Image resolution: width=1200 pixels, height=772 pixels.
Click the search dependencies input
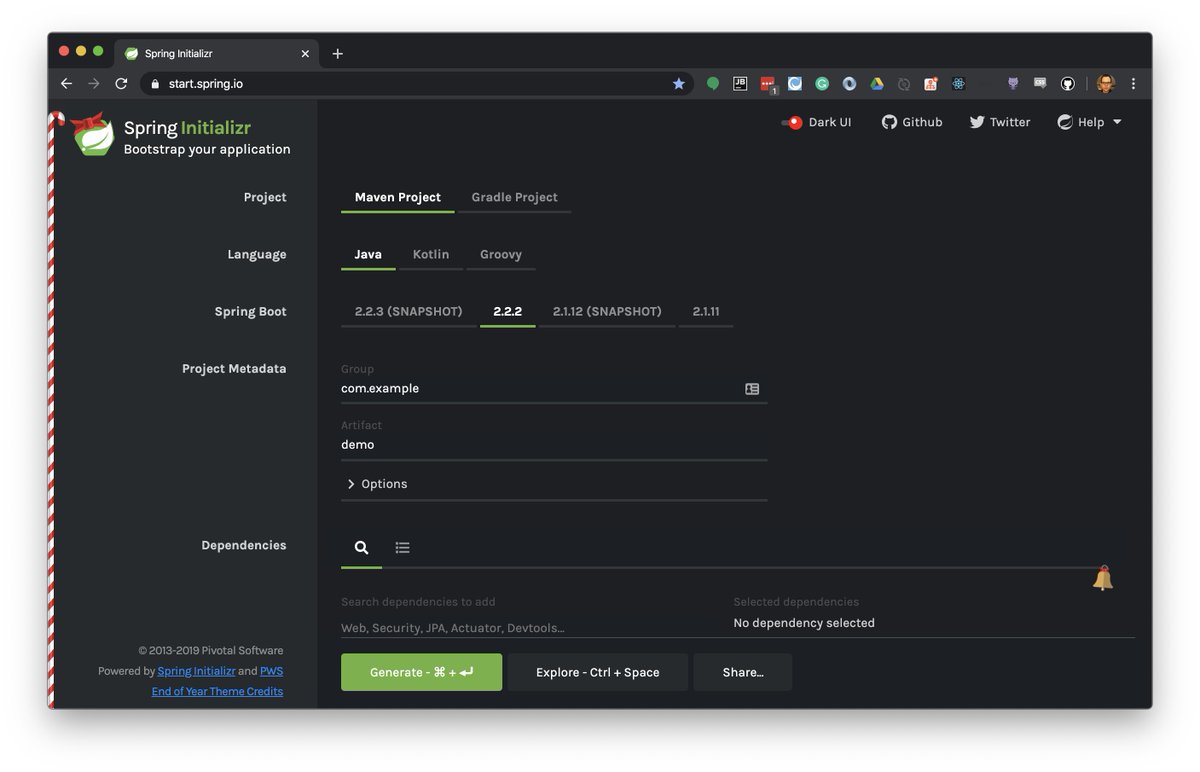coord(530,628)
